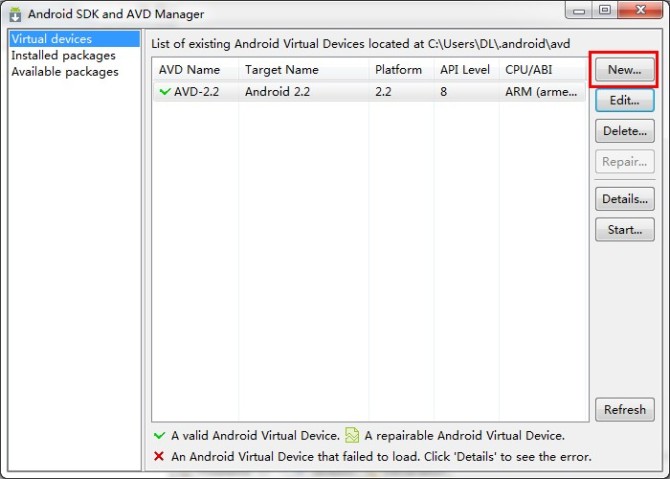670x479 pixels.
Task: Sort by AVD Name column header
Action: click(195, 70)
